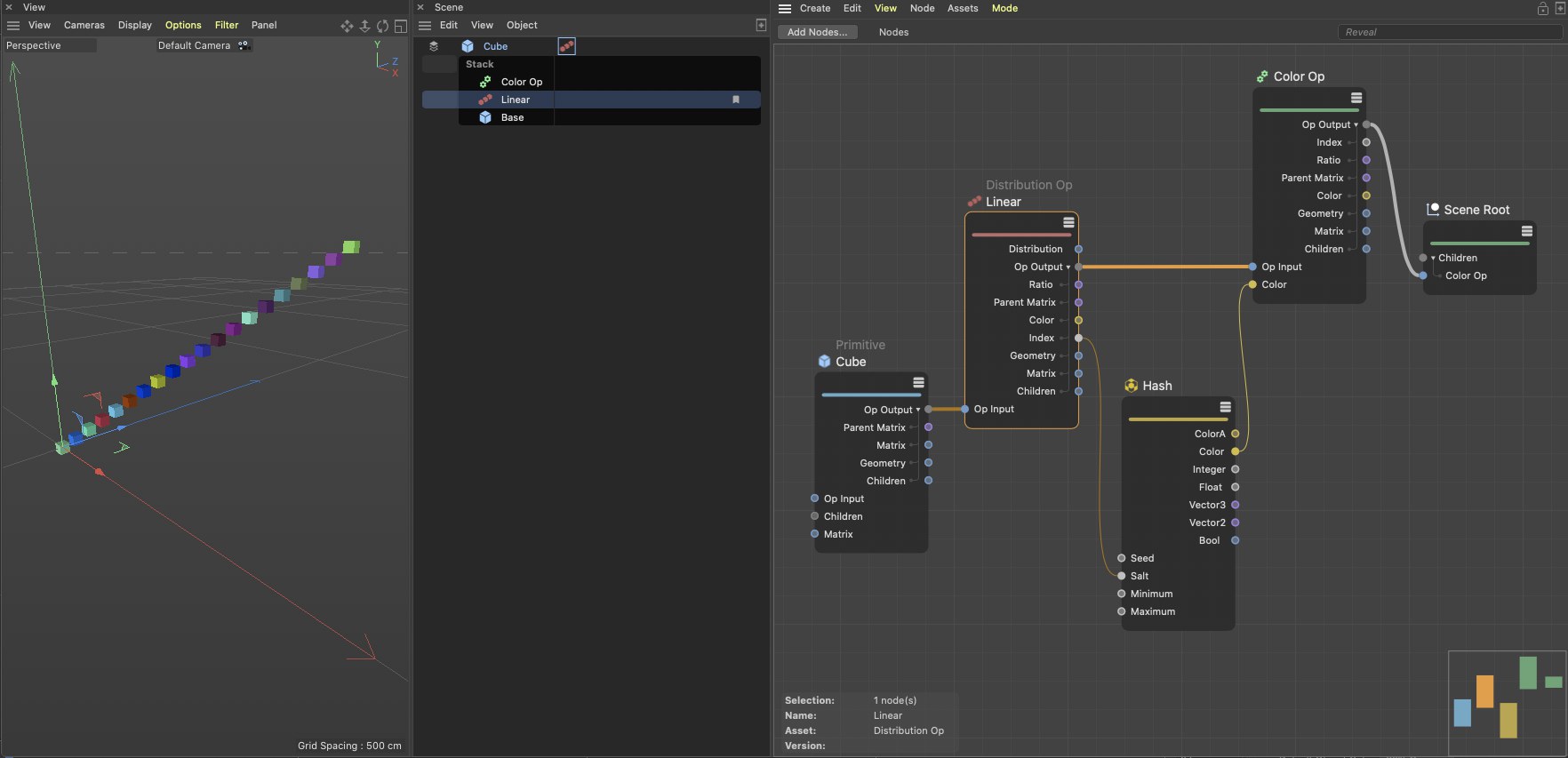Open the Assets menu in node editor

962,8
